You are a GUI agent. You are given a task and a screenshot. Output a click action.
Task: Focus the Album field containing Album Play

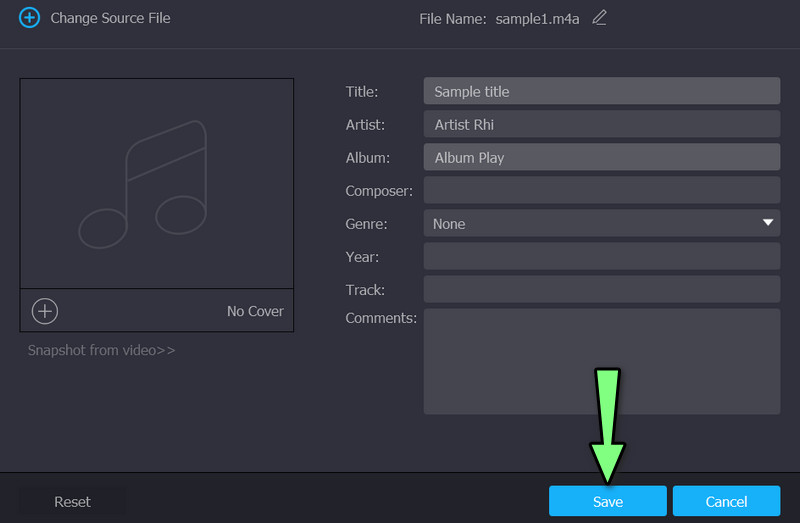point(601,157)
